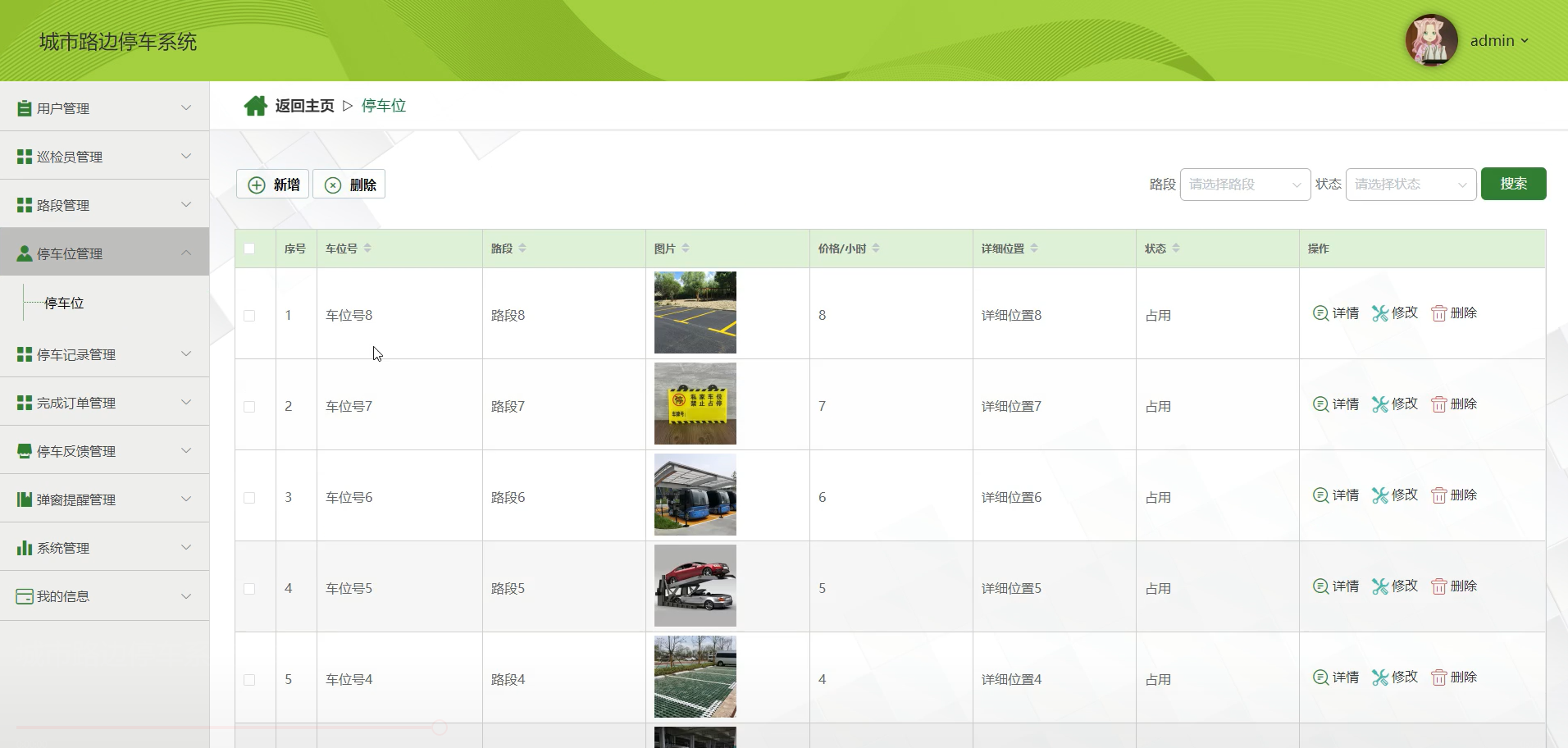Screen dimensions: 1568x748
Task: Check the row 车位号5 checkbox
Action: (x=249, y=589)
